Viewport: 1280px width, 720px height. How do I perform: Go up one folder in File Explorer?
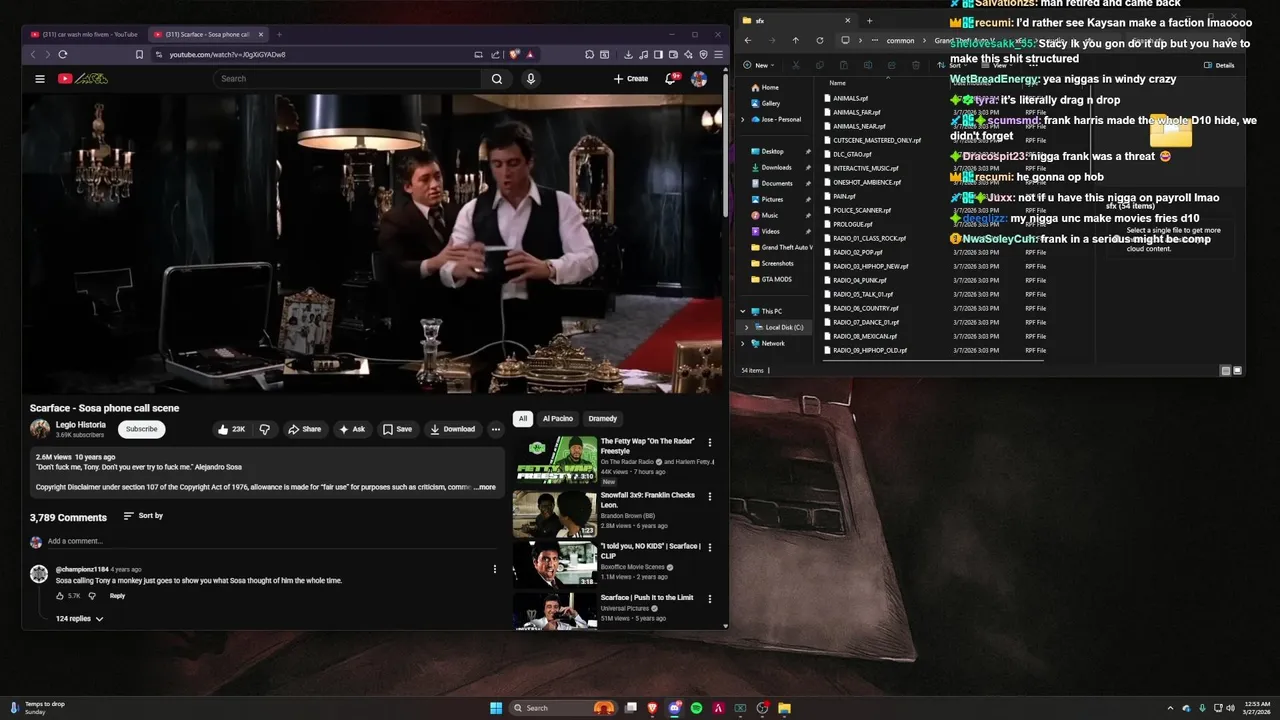tap(796, 40)
